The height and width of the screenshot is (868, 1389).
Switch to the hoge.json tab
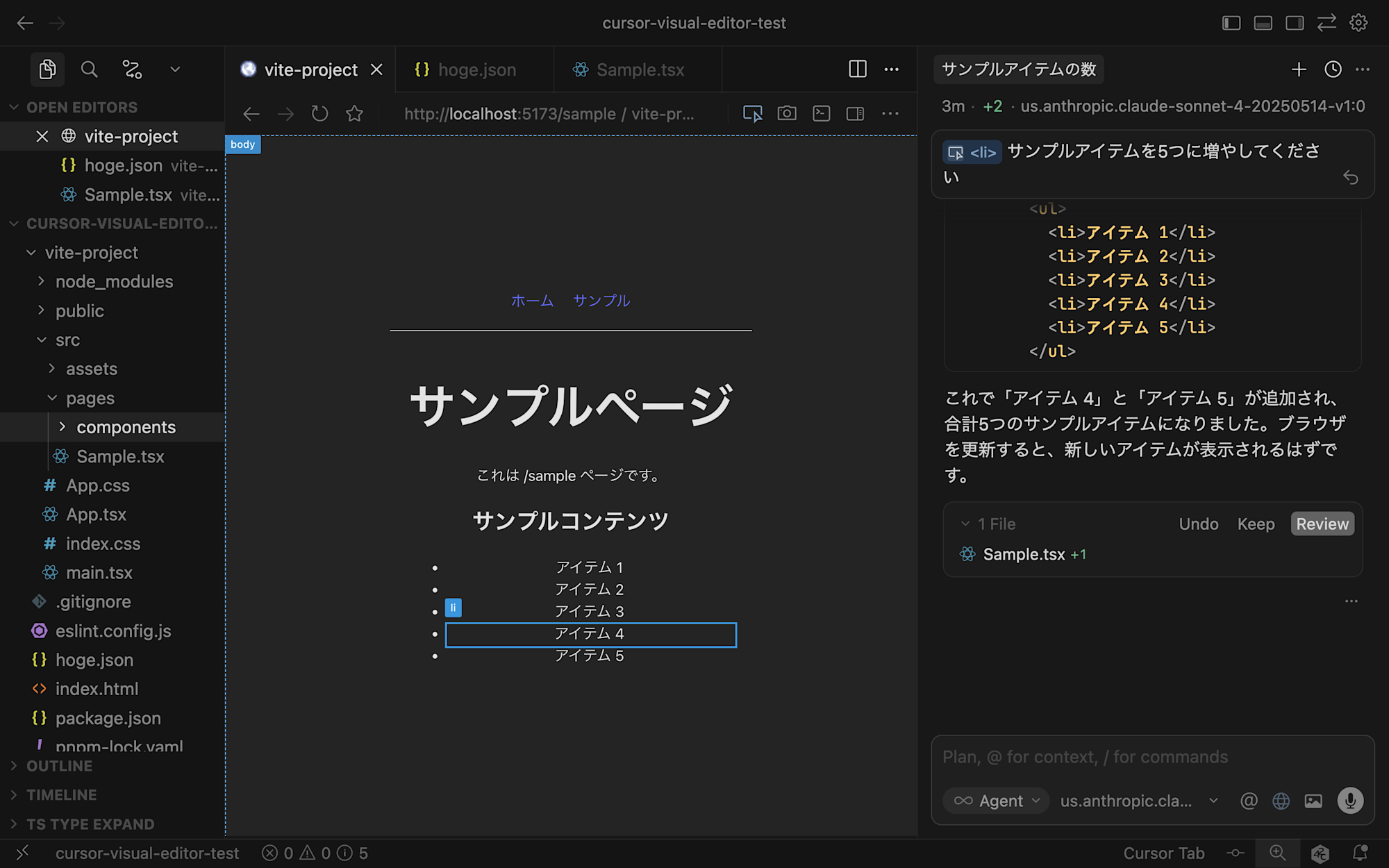click(x=476, y=69)
